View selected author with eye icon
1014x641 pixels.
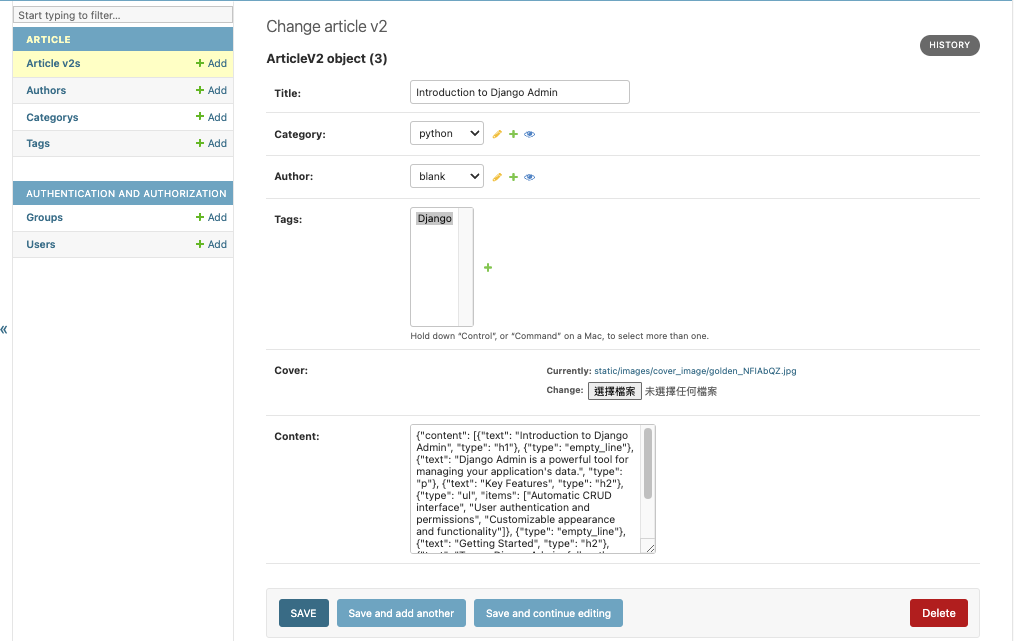(x=530, y=177)
